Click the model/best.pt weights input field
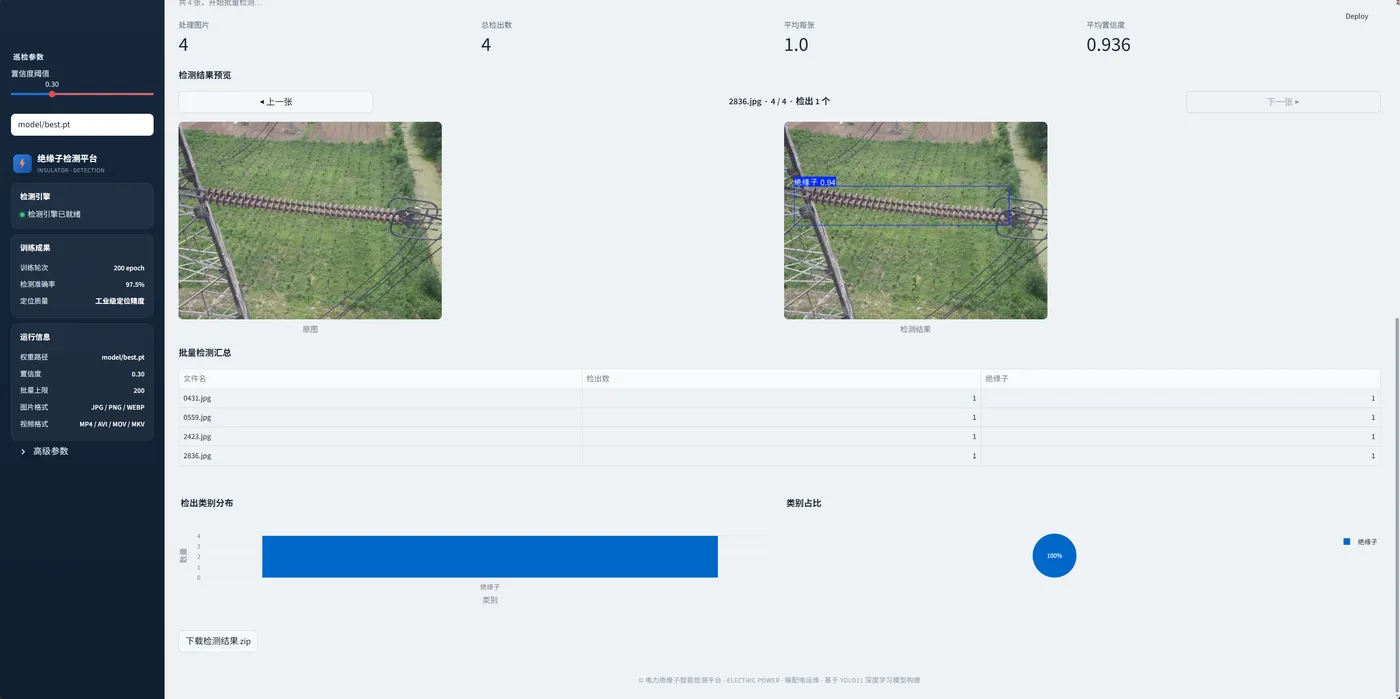 pos(82,124)
